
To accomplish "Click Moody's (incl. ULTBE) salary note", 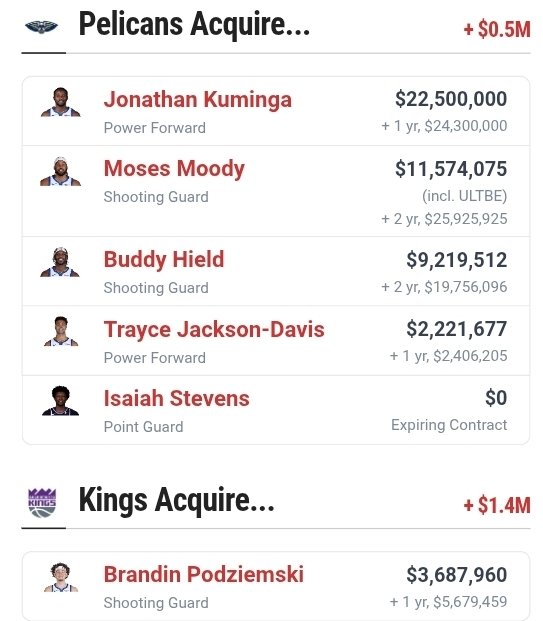I will tap(464, 196).
